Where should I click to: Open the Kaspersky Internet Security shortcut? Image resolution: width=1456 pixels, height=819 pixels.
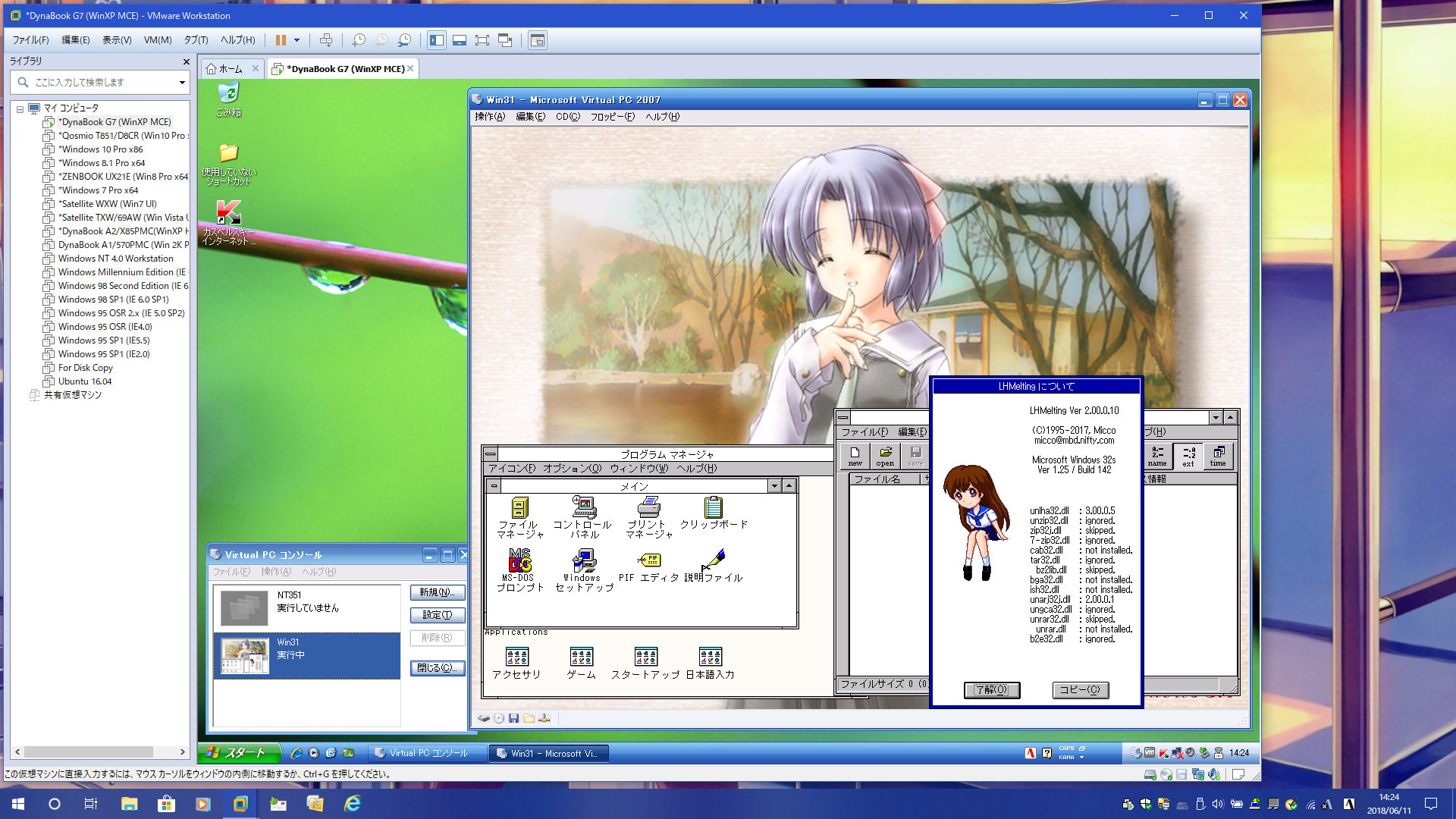[228, 223]
